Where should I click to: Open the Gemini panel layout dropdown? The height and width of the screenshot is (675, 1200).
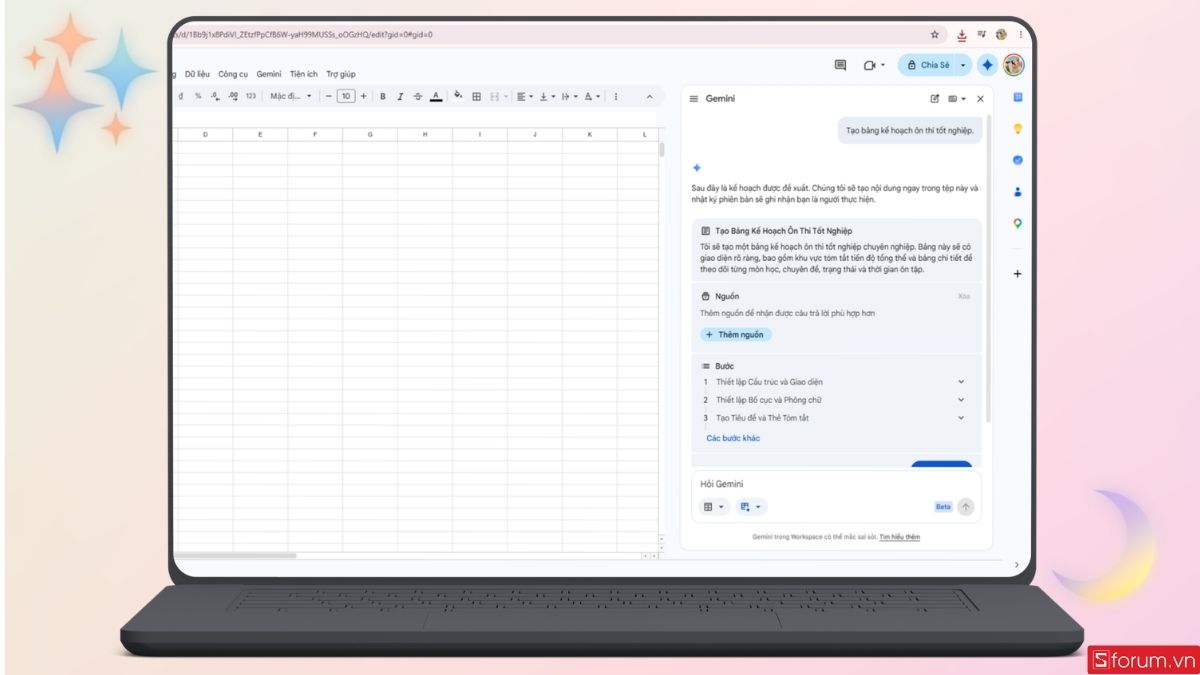pyautogui.click(x=957, y=99)
